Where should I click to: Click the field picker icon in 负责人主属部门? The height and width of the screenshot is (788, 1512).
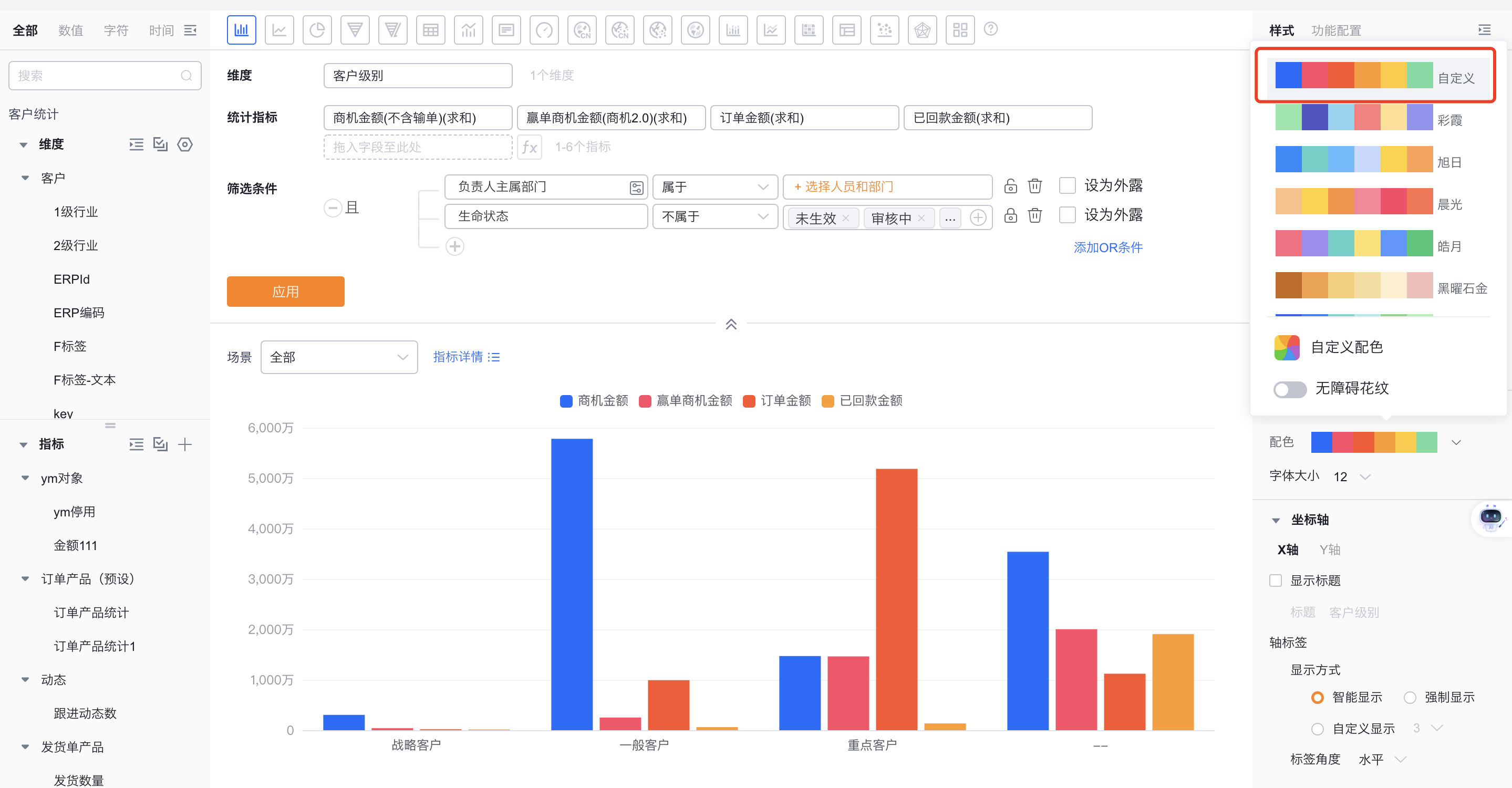[x=636, y=188]
